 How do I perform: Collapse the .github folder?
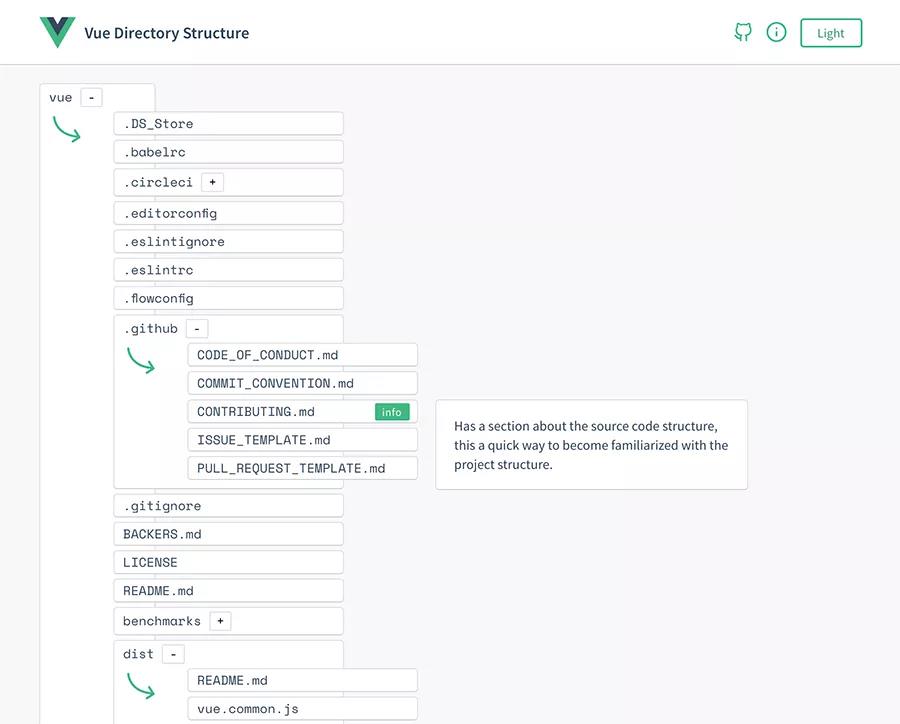point(197,329)
